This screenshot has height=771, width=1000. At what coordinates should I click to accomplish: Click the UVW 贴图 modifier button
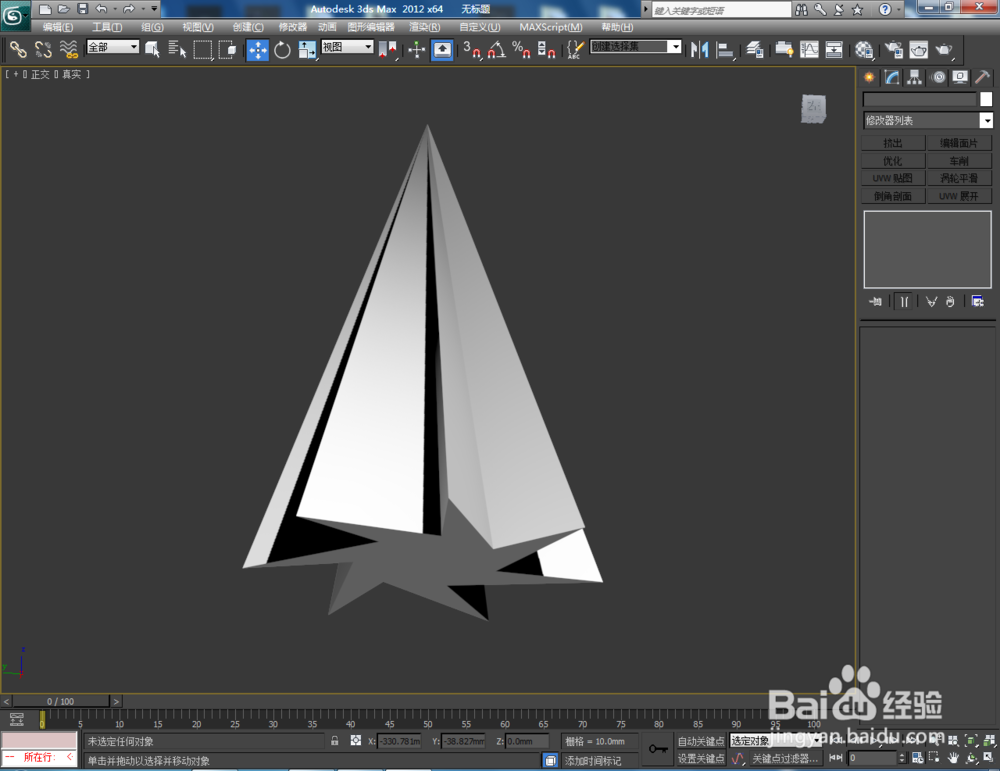point(893,179)
